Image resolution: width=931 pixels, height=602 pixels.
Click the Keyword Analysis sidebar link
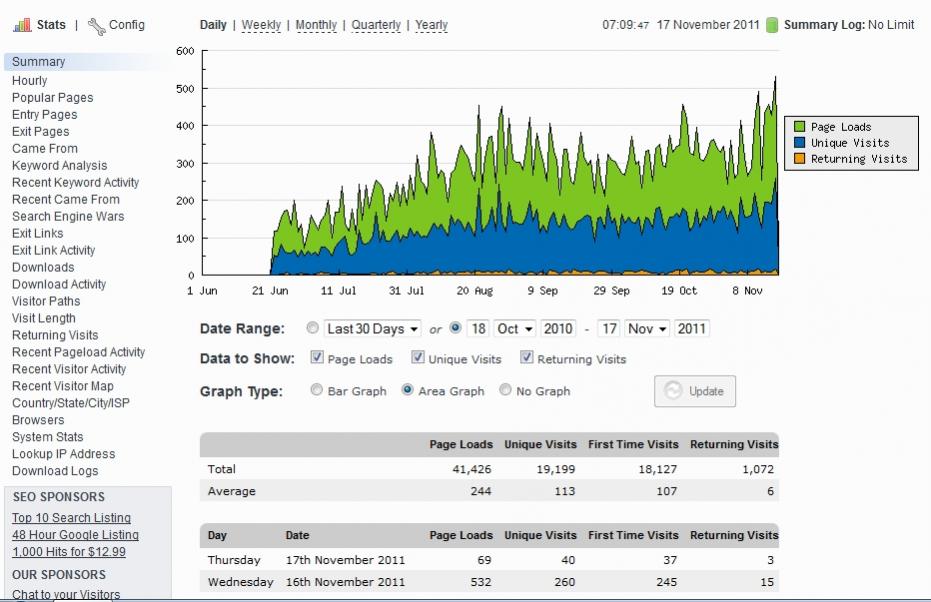tap(59, 166)
